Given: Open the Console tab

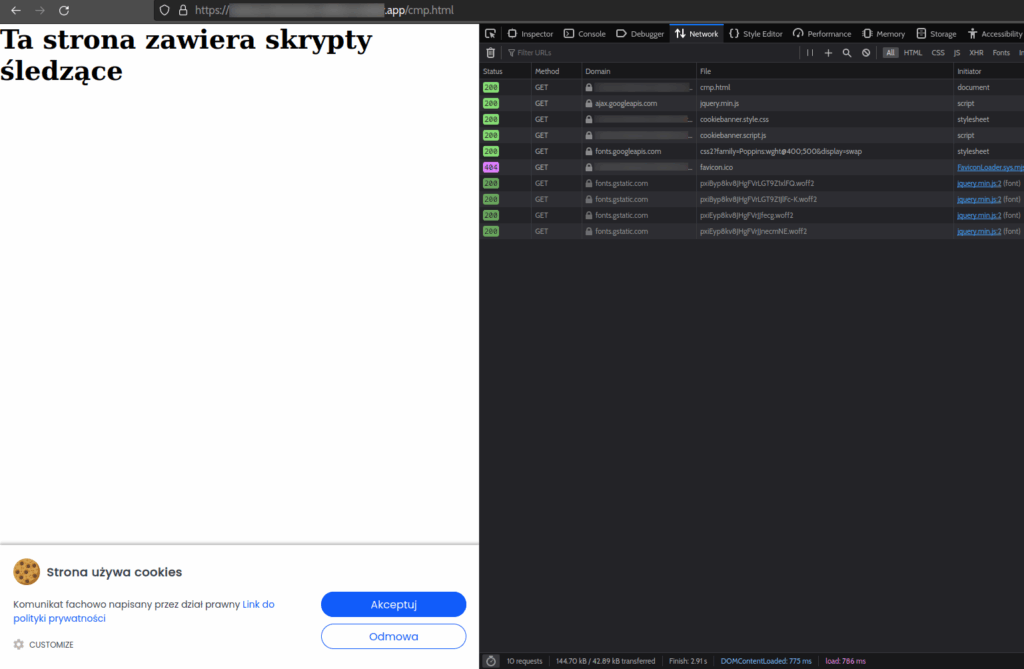Looking at the screenshot, I should point(584,33).
